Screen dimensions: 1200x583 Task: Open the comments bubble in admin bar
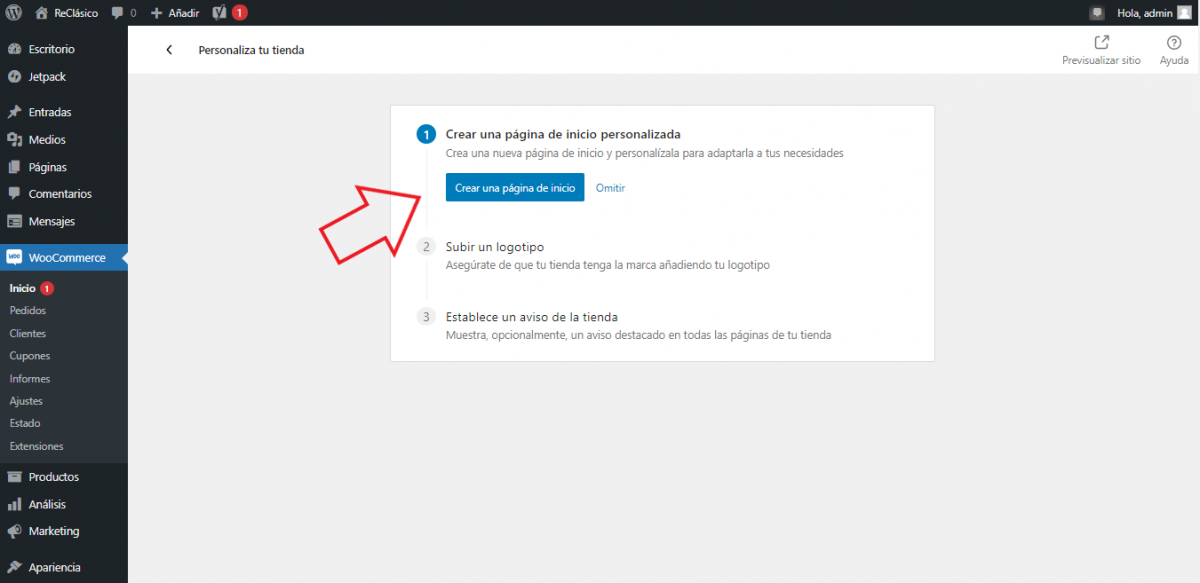pyautogui.click(x=119, y=13)
